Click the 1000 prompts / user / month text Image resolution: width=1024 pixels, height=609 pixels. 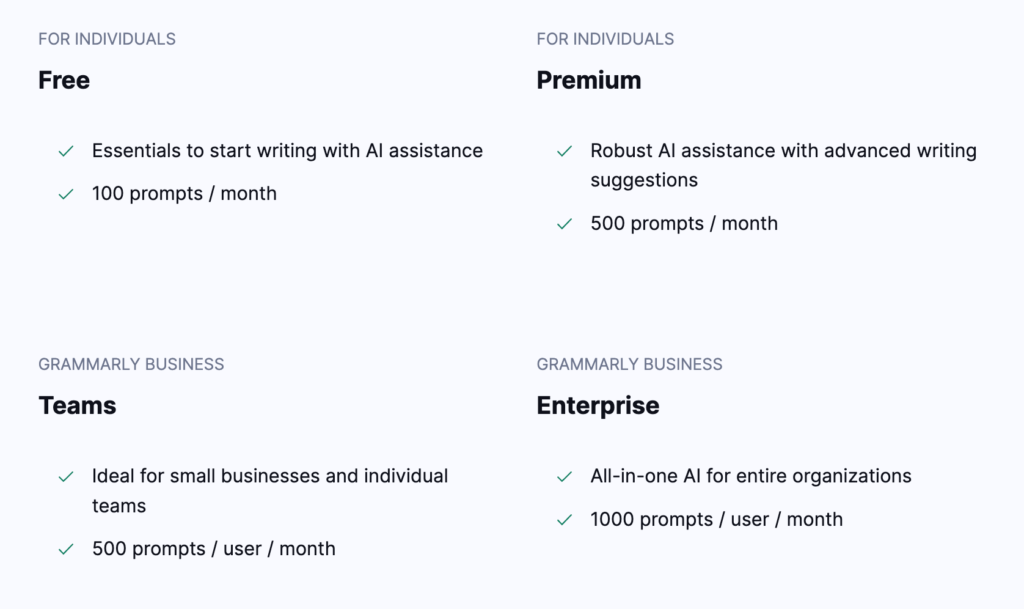tap(716, 520)
